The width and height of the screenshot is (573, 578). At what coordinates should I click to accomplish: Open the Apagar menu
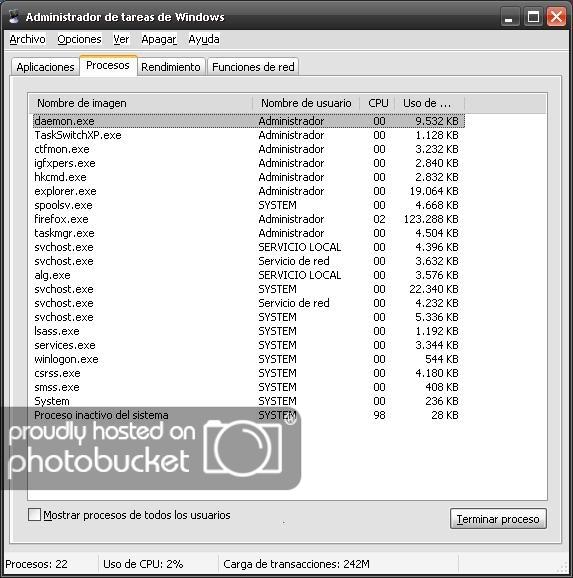point(159,39)
